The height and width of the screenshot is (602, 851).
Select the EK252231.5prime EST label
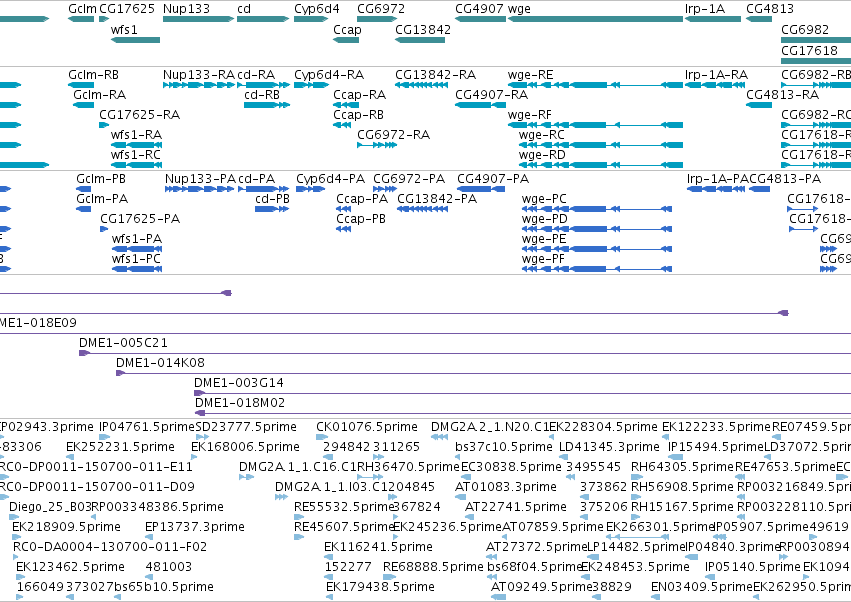coord(120,447)
